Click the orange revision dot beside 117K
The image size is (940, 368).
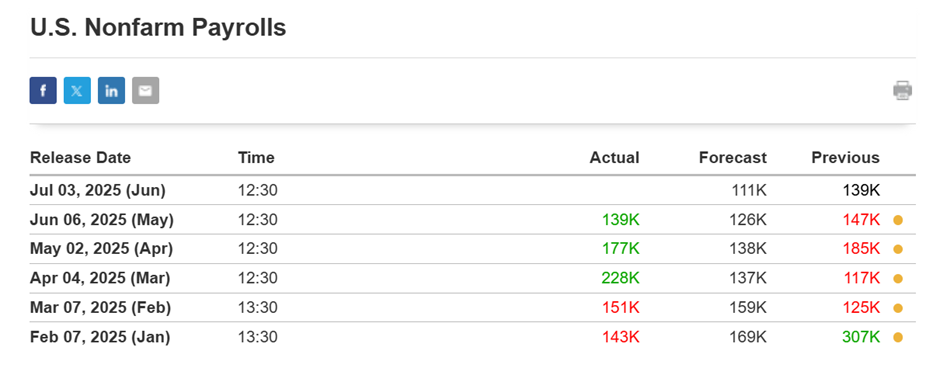point(897,279)
